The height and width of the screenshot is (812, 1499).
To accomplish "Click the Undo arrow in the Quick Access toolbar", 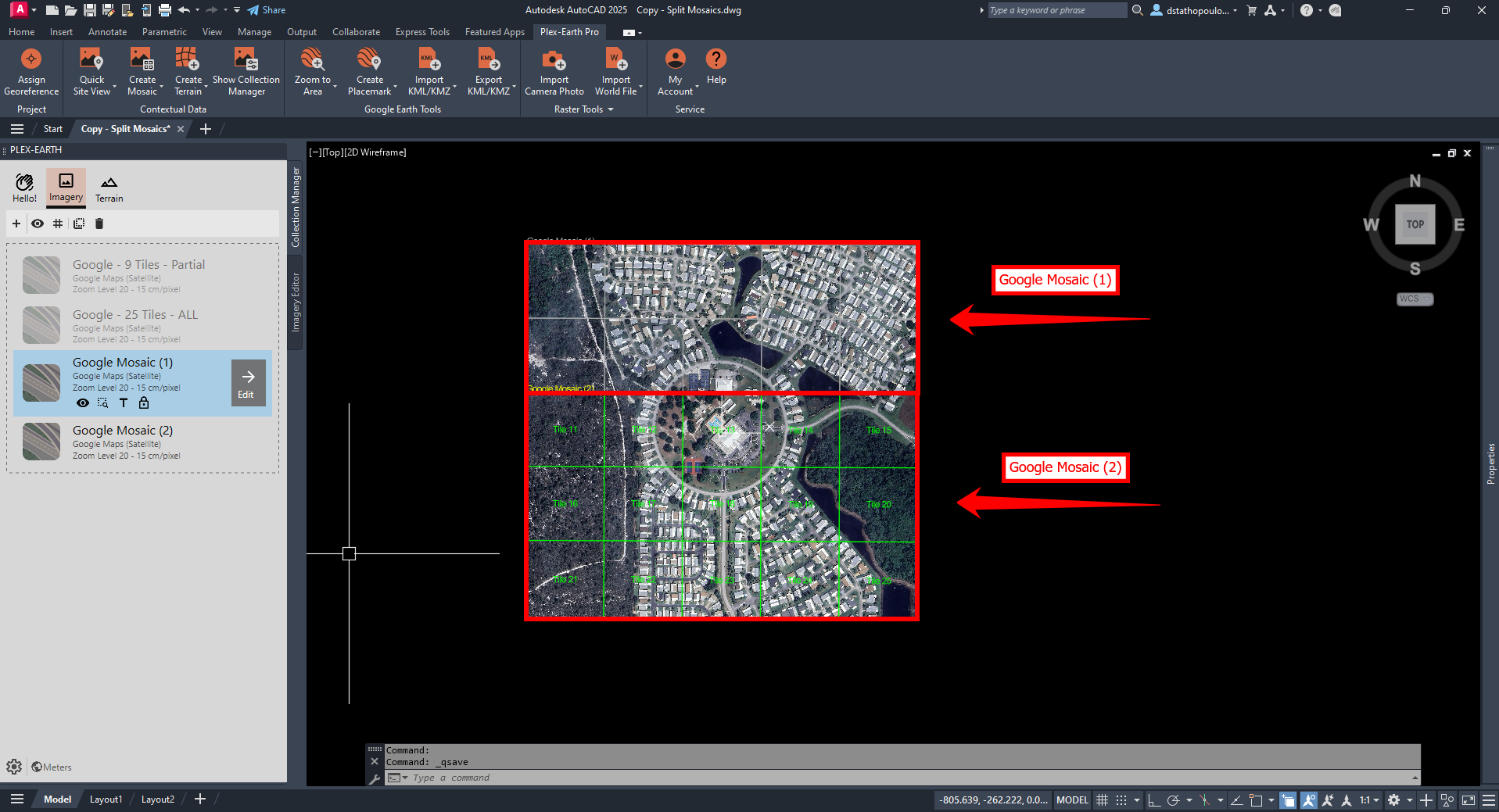I will coord(185,10).
